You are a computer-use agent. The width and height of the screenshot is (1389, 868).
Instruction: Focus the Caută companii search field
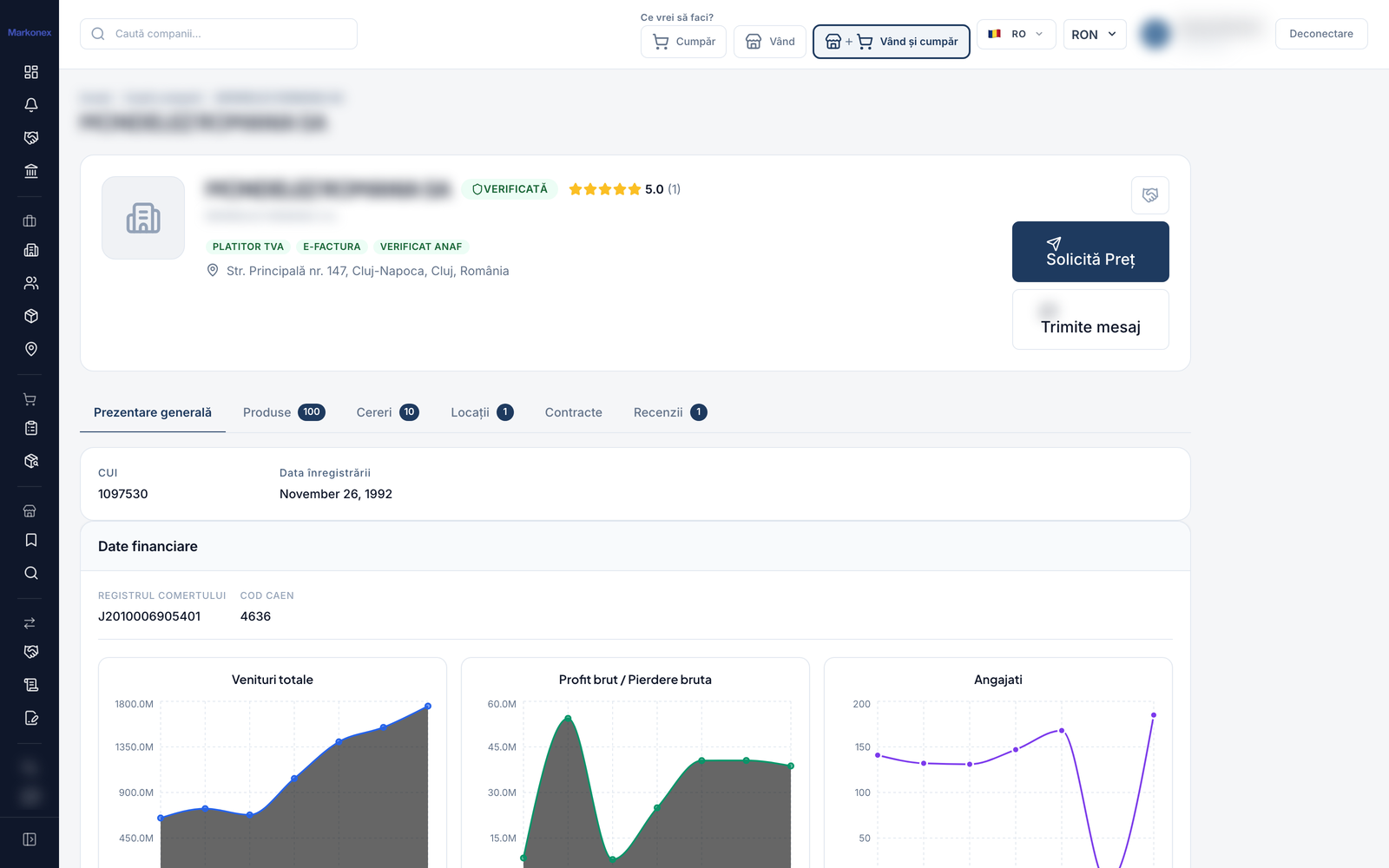pyautogui.click(x=219, y=34)
